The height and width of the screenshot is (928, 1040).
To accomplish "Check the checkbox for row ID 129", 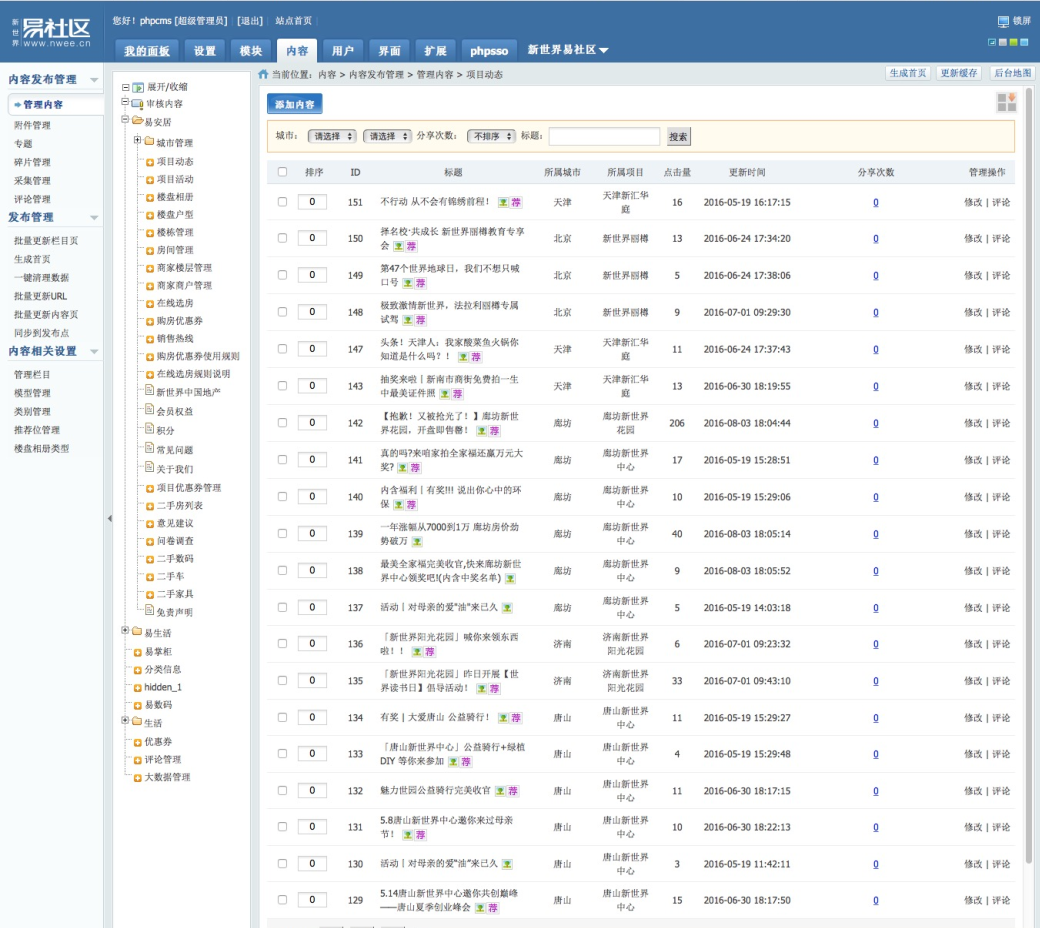I will click(283, 900).
